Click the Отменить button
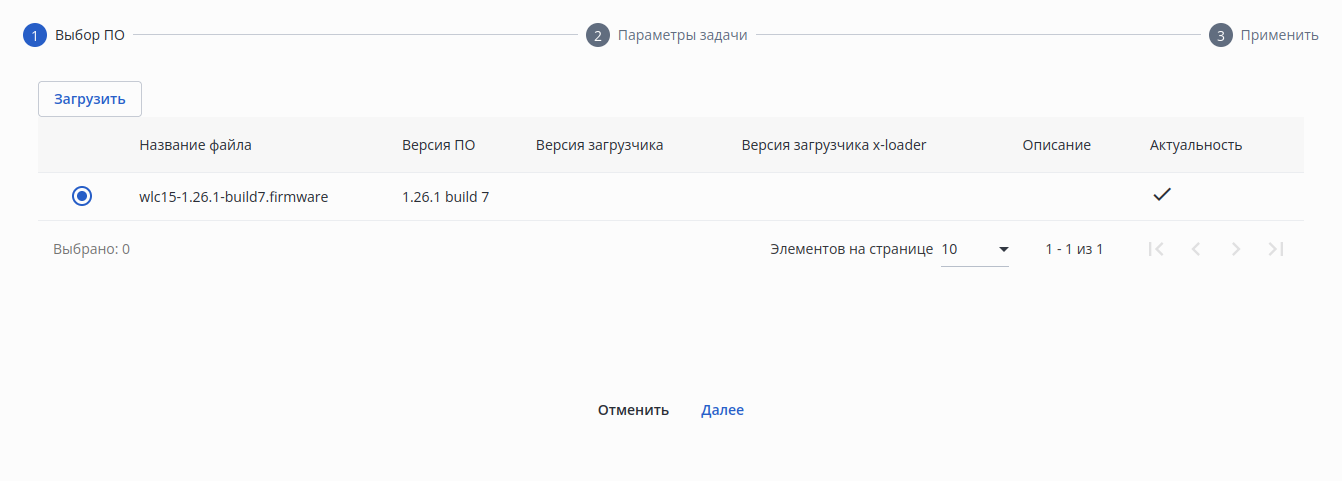 [x=633, y=410]
